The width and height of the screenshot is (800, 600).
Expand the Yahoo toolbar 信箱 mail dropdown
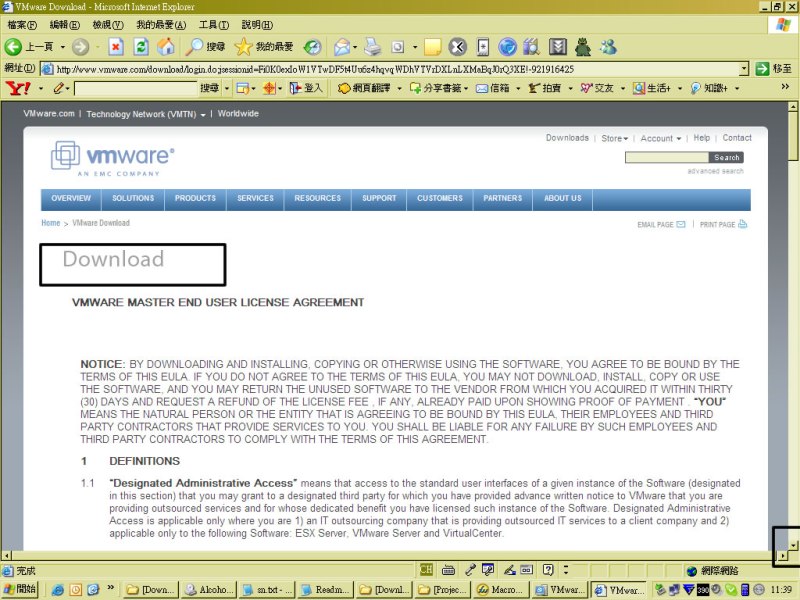518,88
